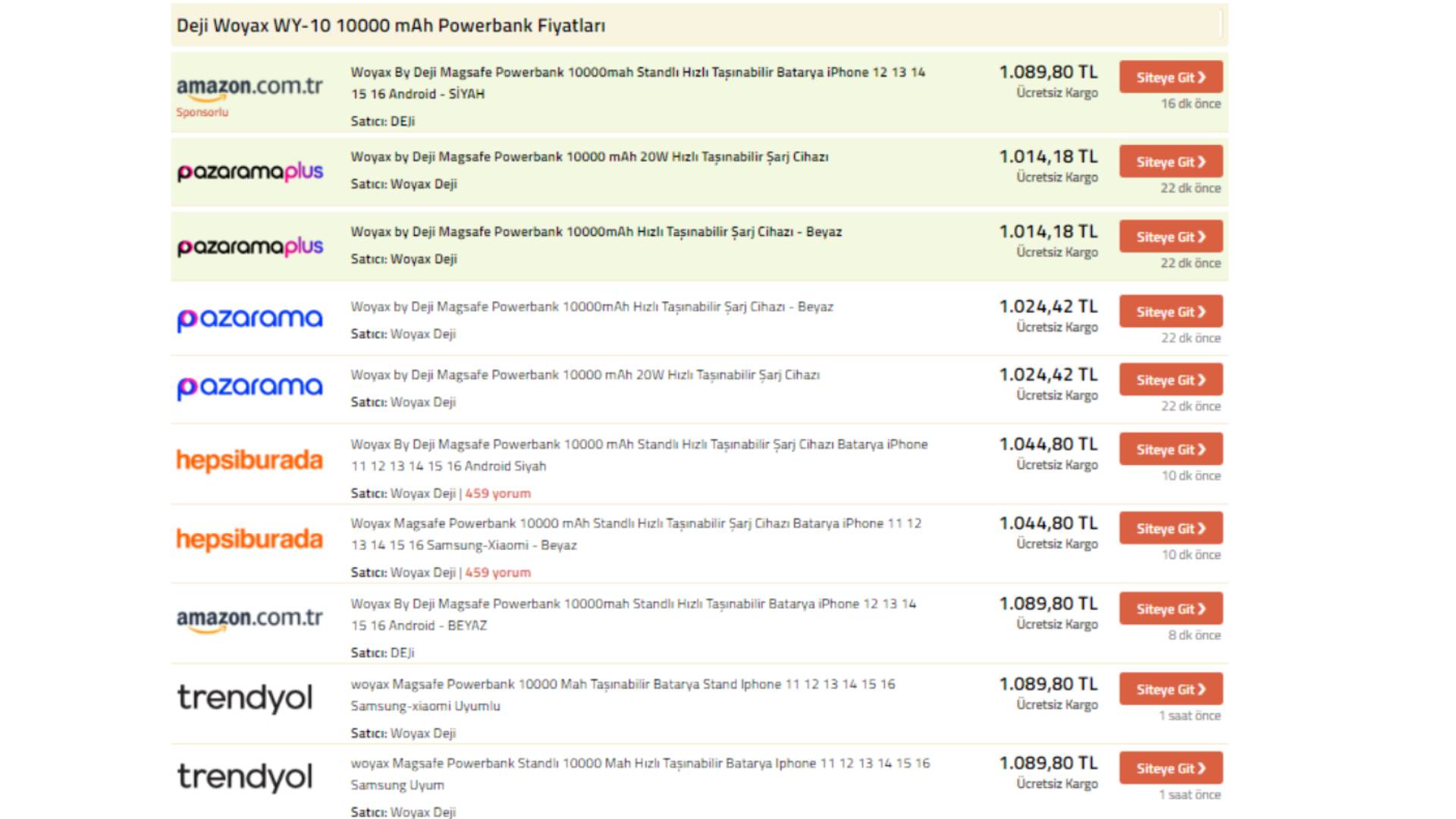Click hepsiburada logo for Samsung-Xiaomi Beyaz listing
The width and height of the screenshot is (1456, 819).
[x=249, y=539]
